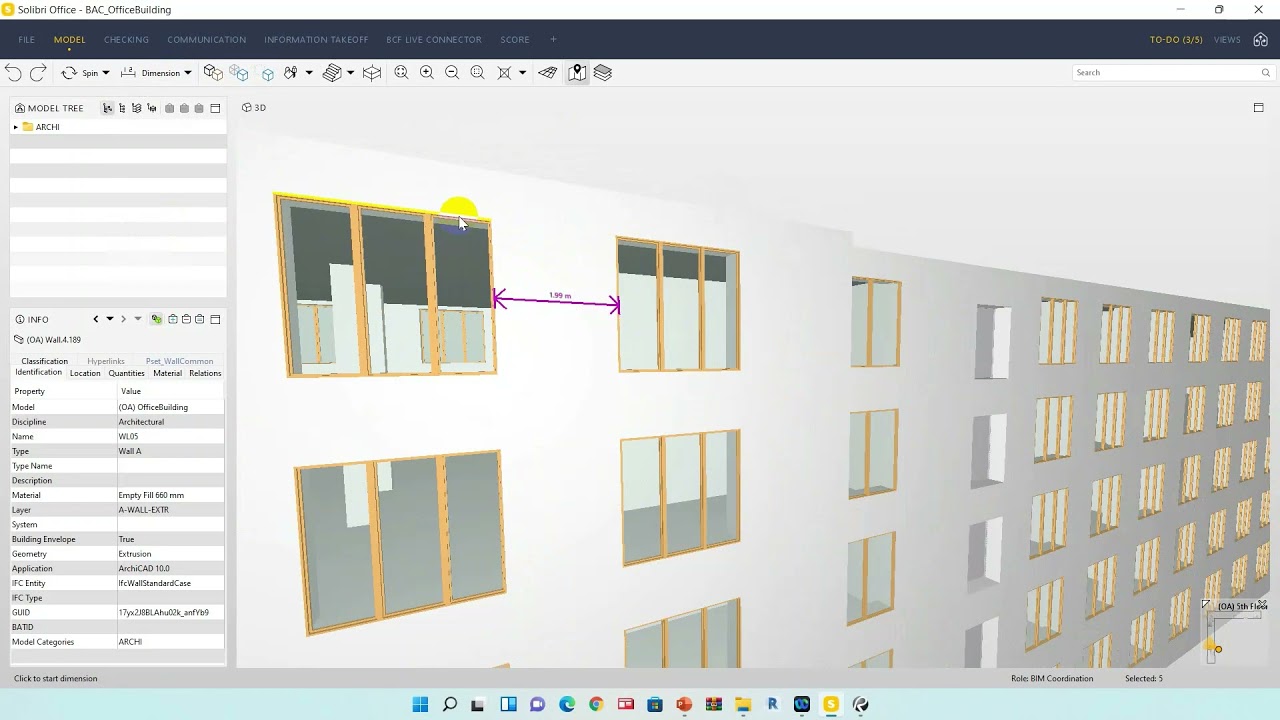Click the 'Empty Fill 660 mm' material value

[151, 495]
